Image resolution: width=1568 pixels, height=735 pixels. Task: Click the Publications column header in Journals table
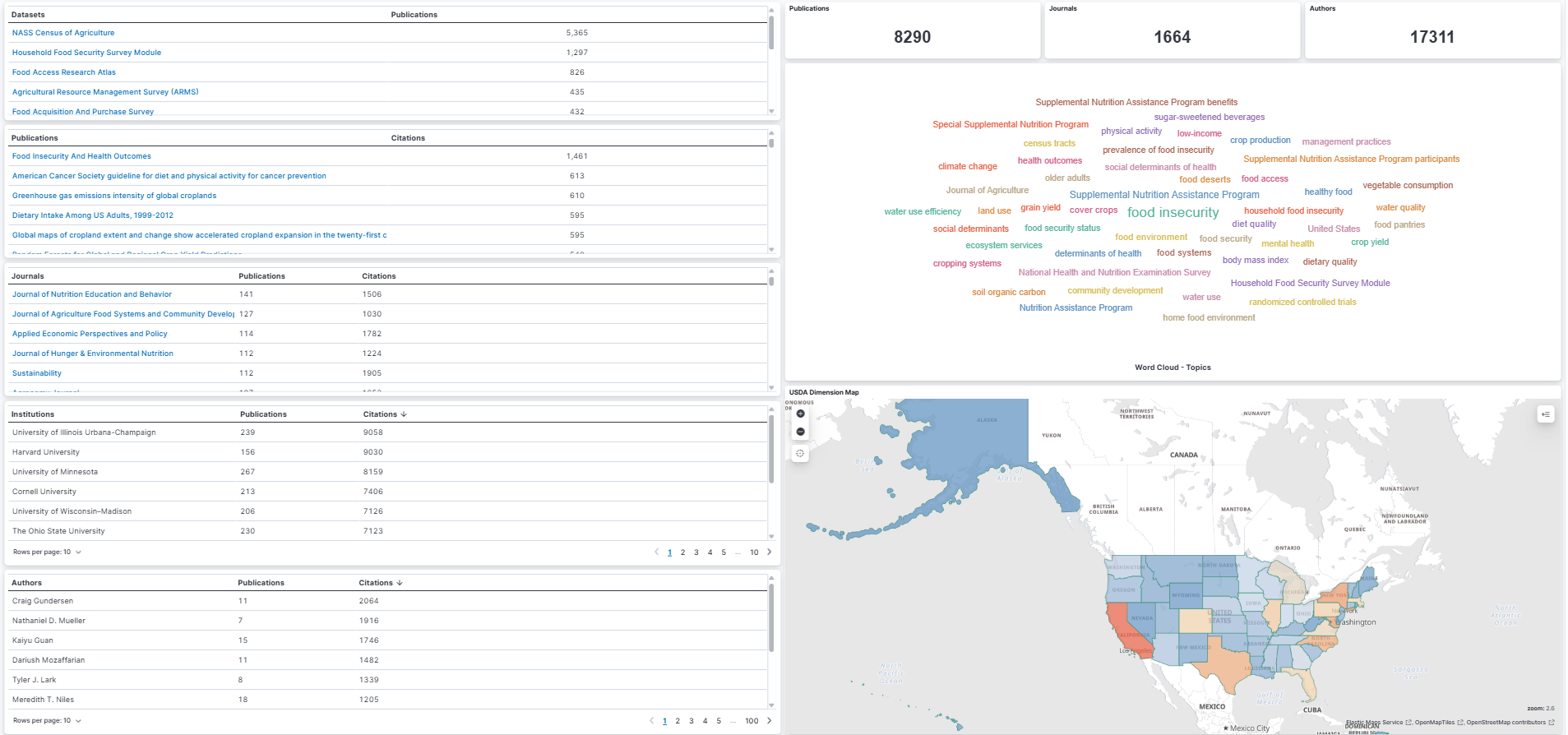point(261,276)
